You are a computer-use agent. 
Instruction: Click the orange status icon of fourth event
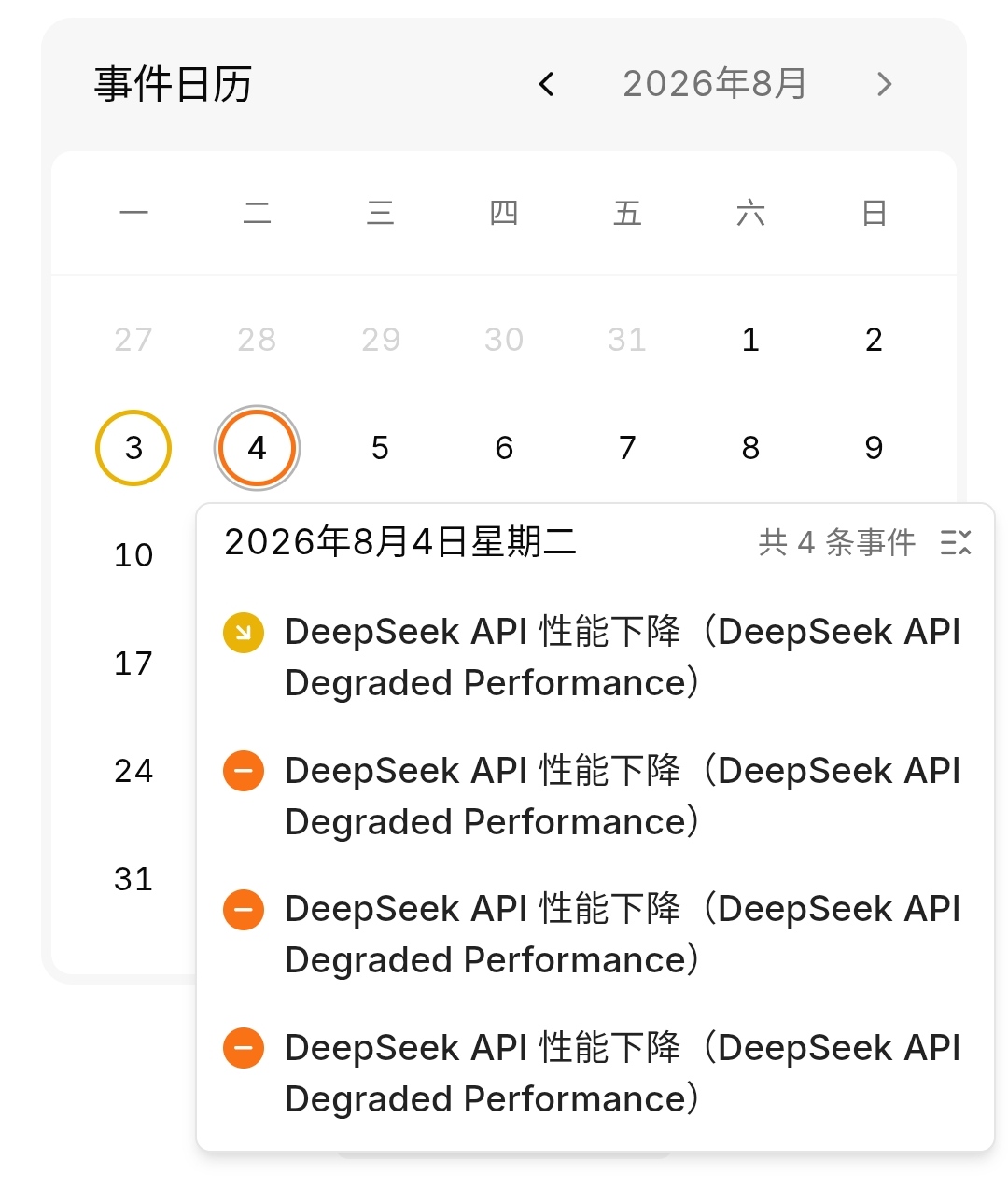point(244,1048)
